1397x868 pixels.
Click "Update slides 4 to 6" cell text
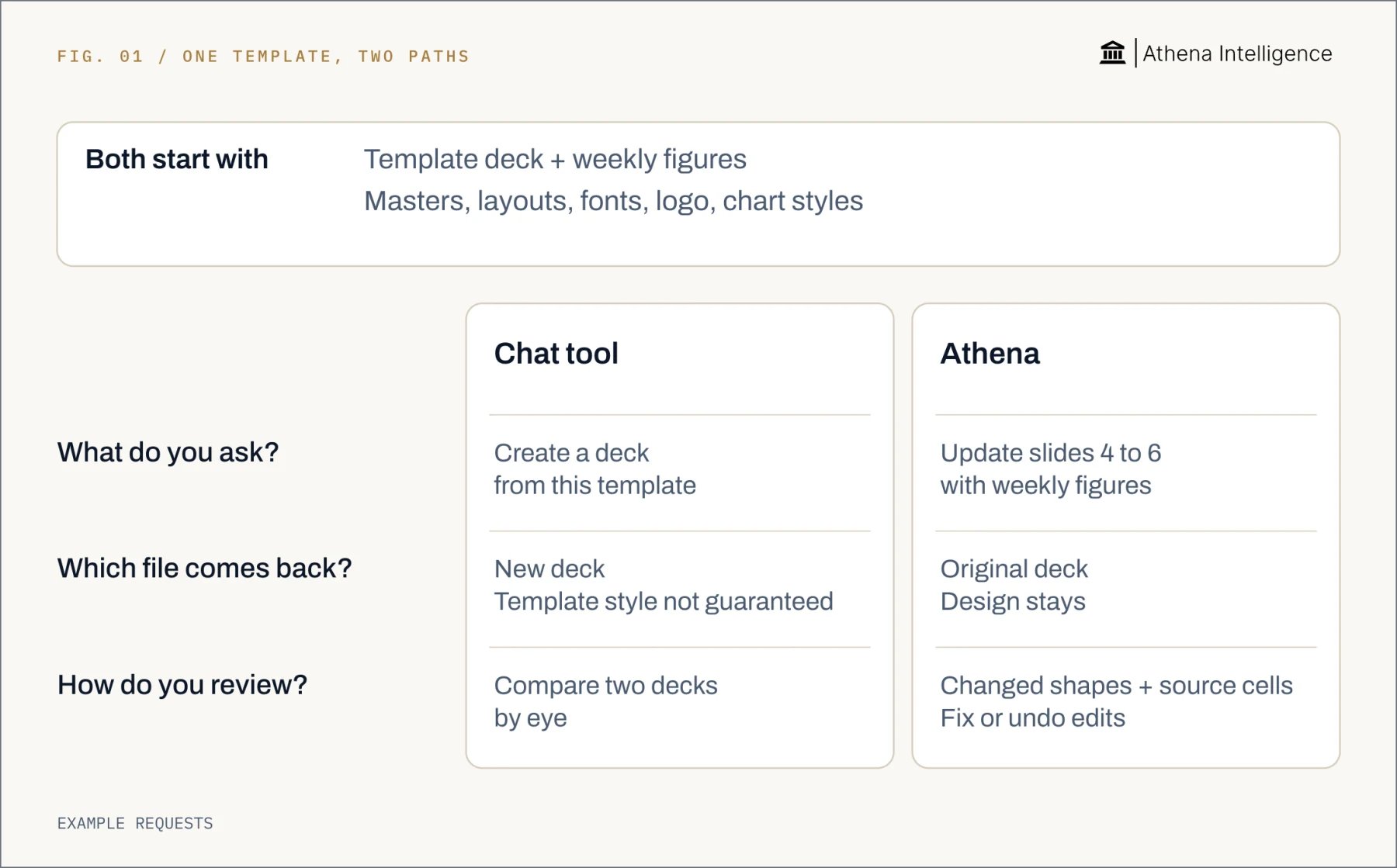click(x=1051, y=453)
